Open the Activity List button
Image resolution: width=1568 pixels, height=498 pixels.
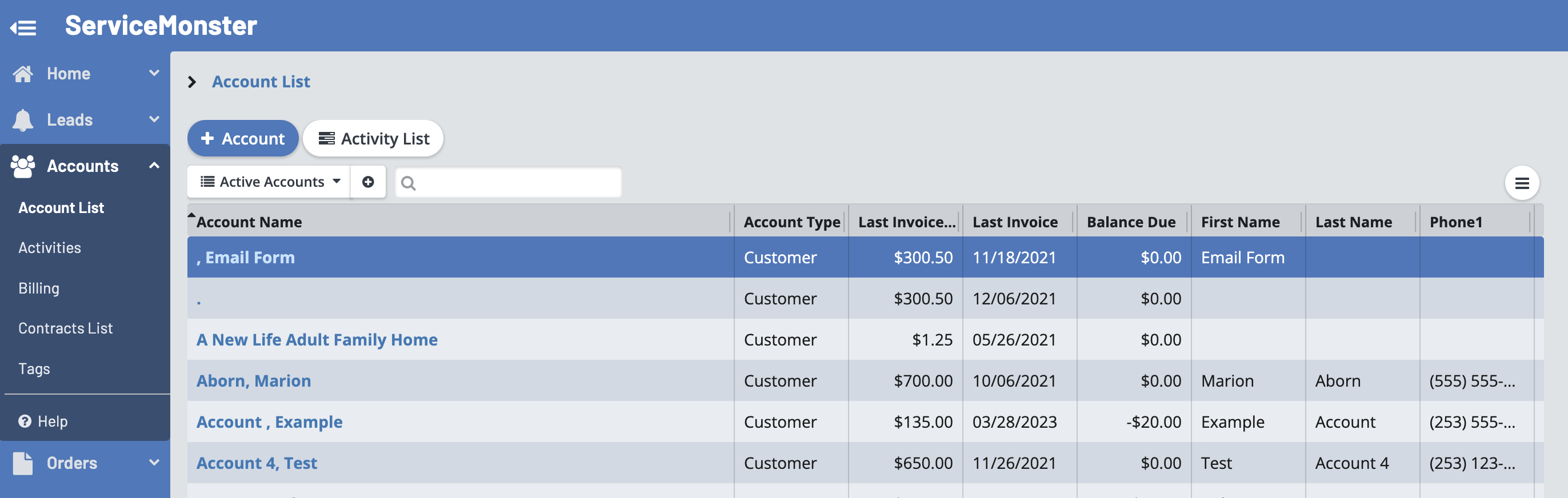coord(373,139)
